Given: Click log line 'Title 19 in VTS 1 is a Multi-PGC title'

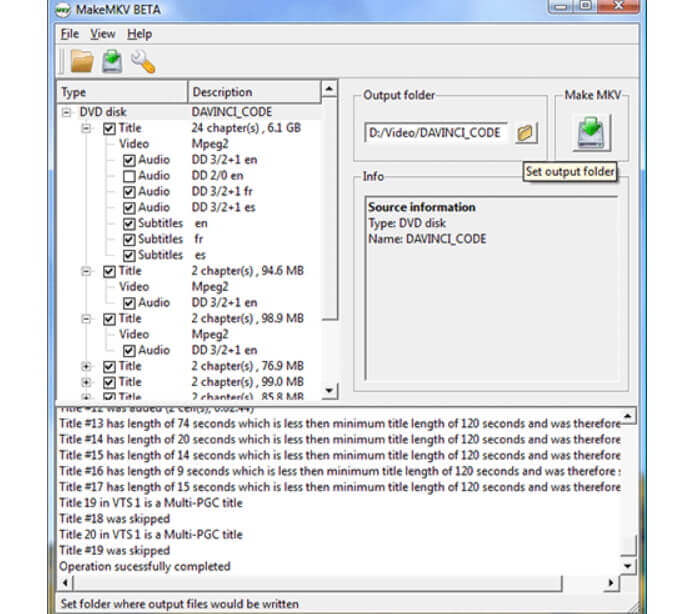Looking at the screenshot, I should [x=151, y=503].
